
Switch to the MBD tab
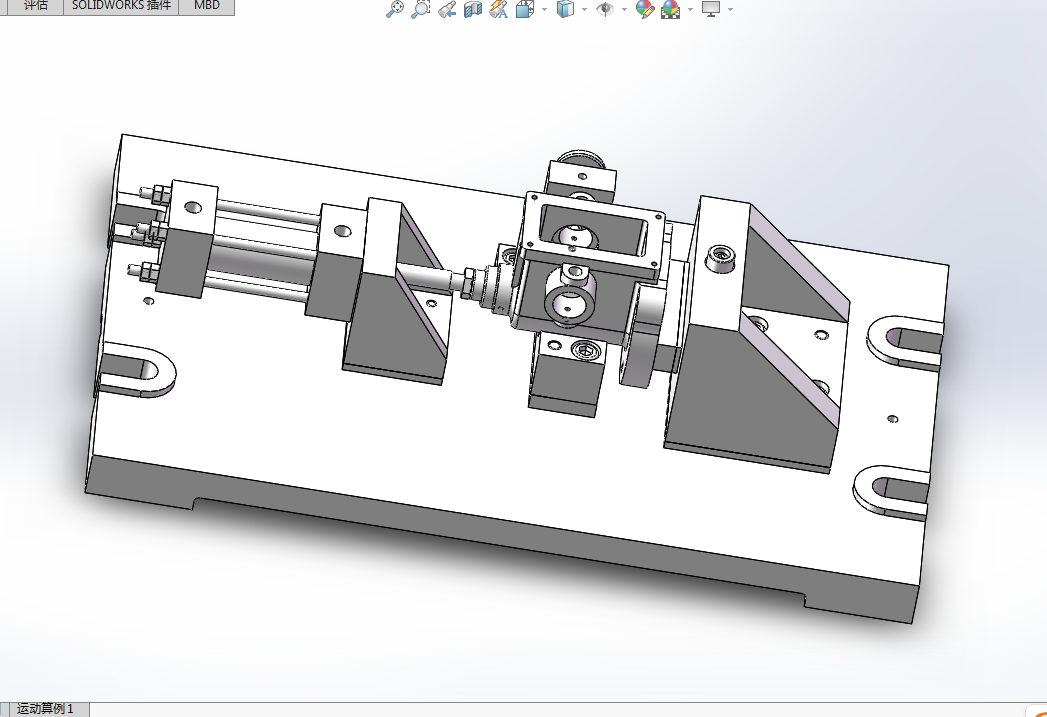coord(207,6)
